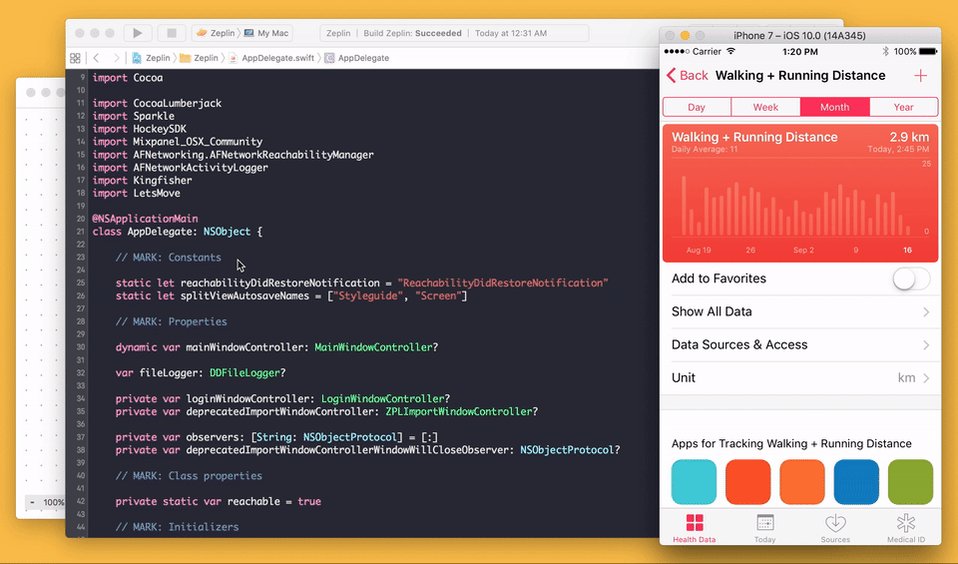Screen dimensions: 958x564
Task: Open the Zeplin scheme selector
Action: pos(216,33)
